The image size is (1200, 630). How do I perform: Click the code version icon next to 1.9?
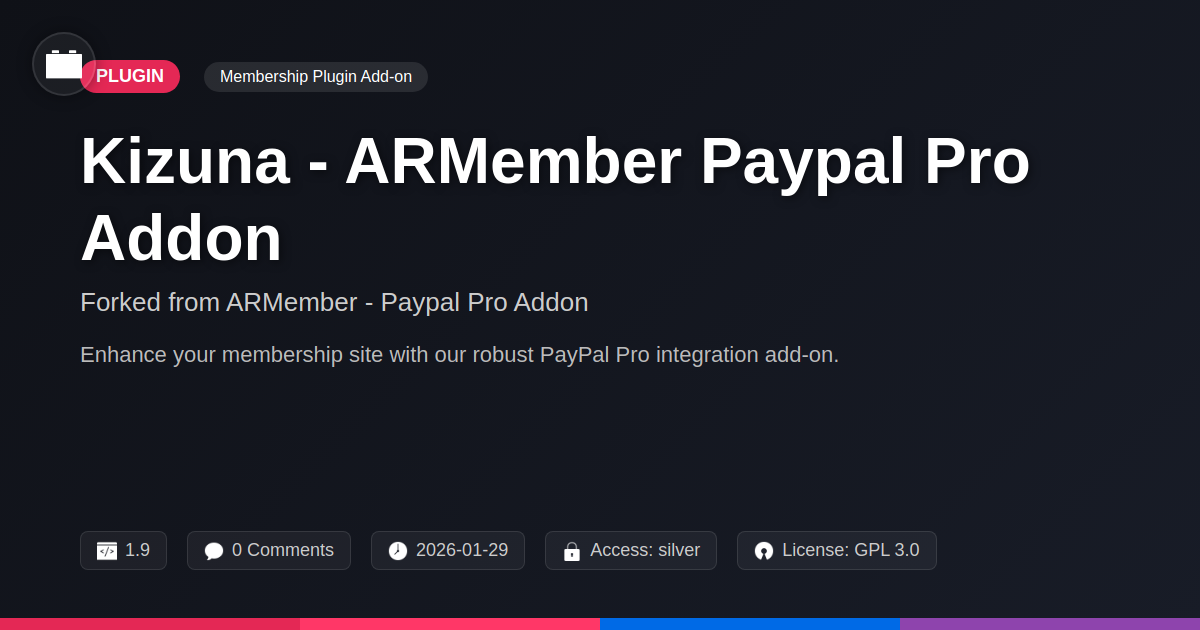107,551
